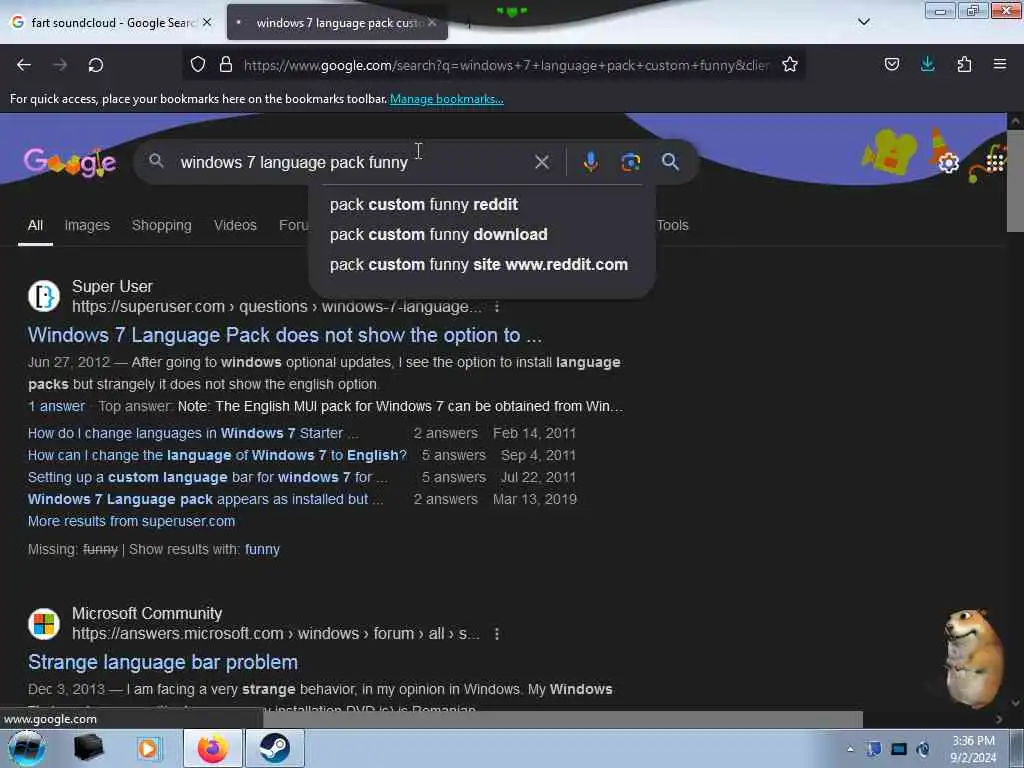Click the Google doodle logo
1024x768 pixels.
[x=70, y=162]
